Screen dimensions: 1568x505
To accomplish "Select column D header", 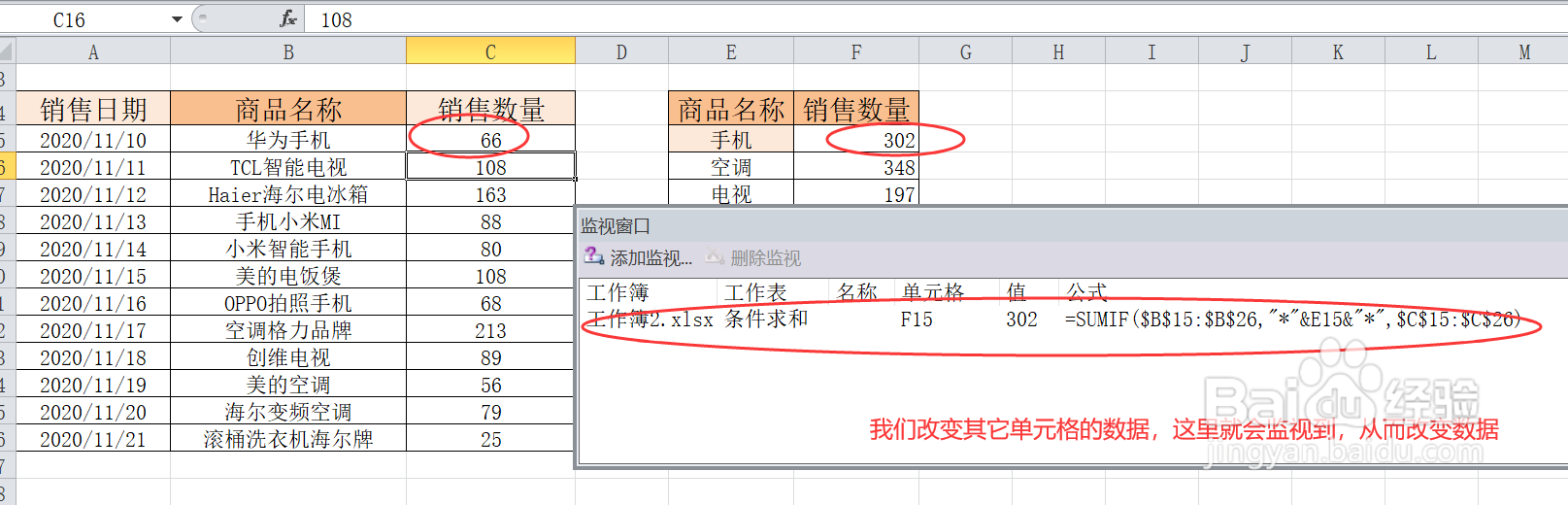I will coord(621,51).
